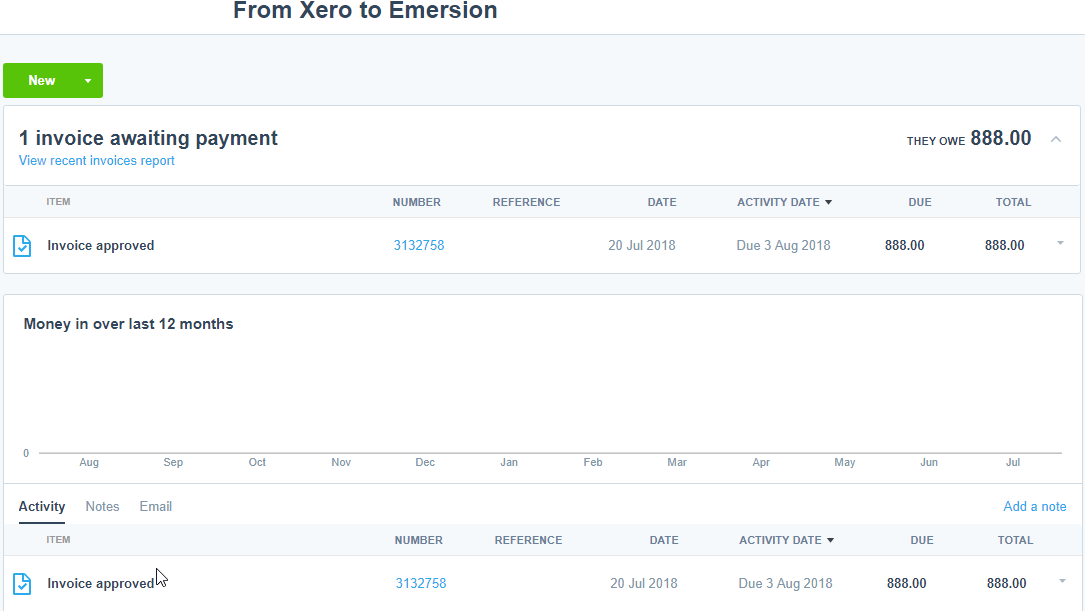Switch to the Notes tab
The height and width of the screenshot is (611, 1085).
click(102, 507)
